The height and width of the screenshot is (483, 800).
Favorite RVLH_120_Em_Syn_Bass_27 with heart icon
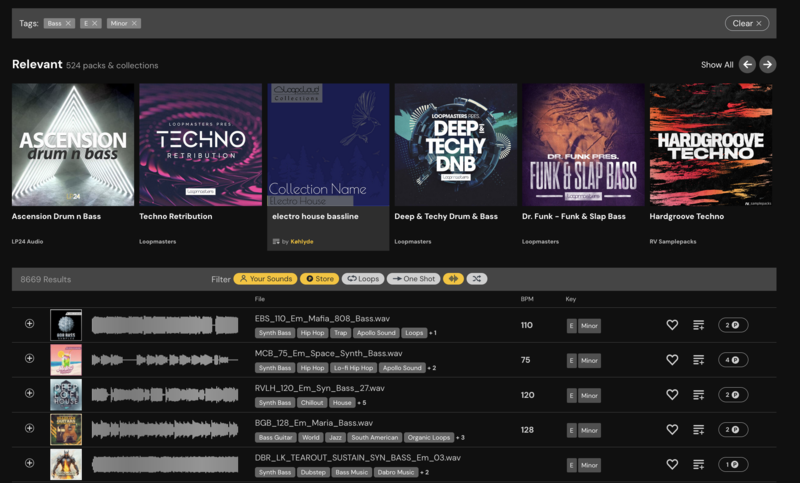(x=672, y=395)
